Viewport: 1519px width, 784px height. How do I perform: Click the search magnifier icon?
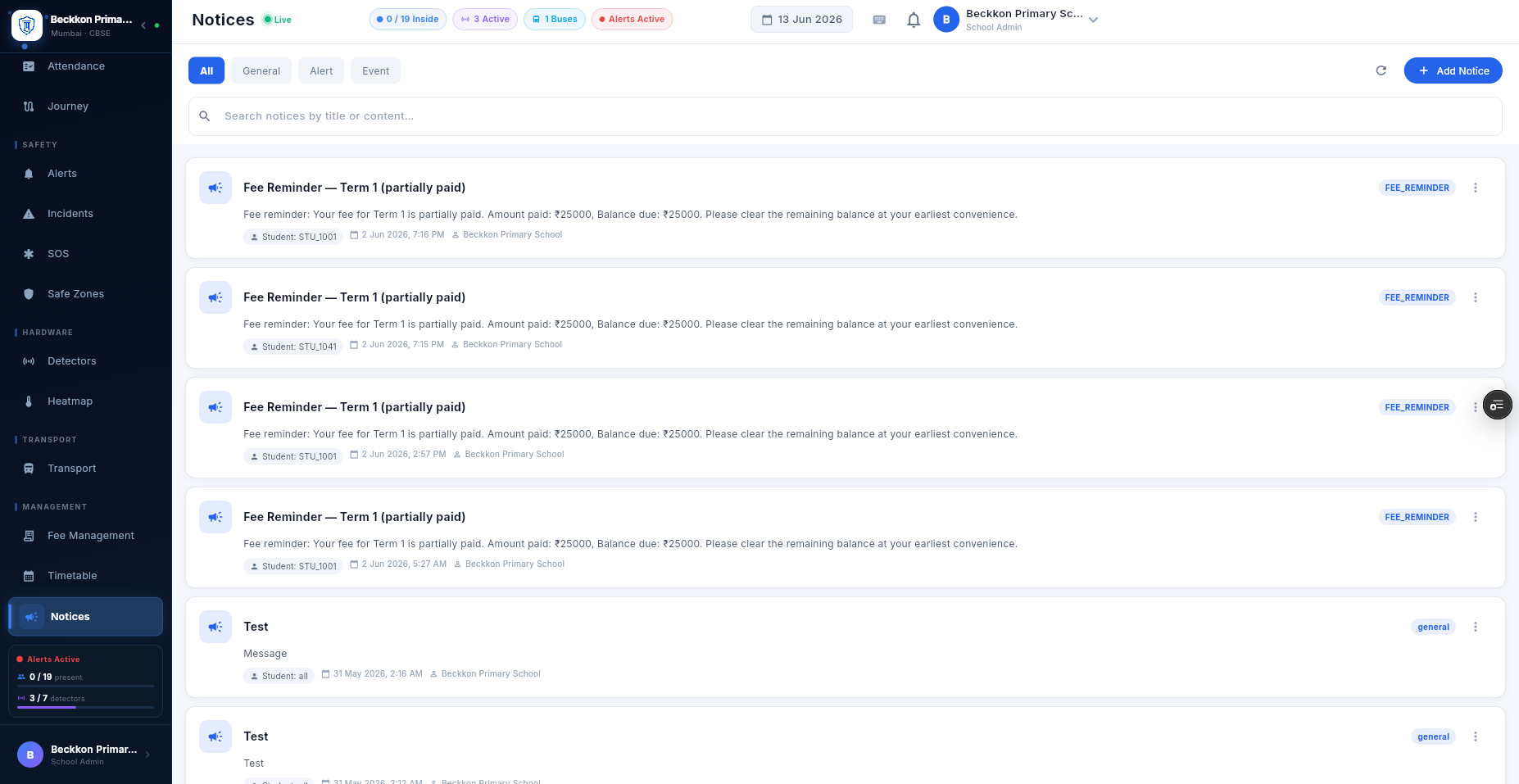[205, 116]
